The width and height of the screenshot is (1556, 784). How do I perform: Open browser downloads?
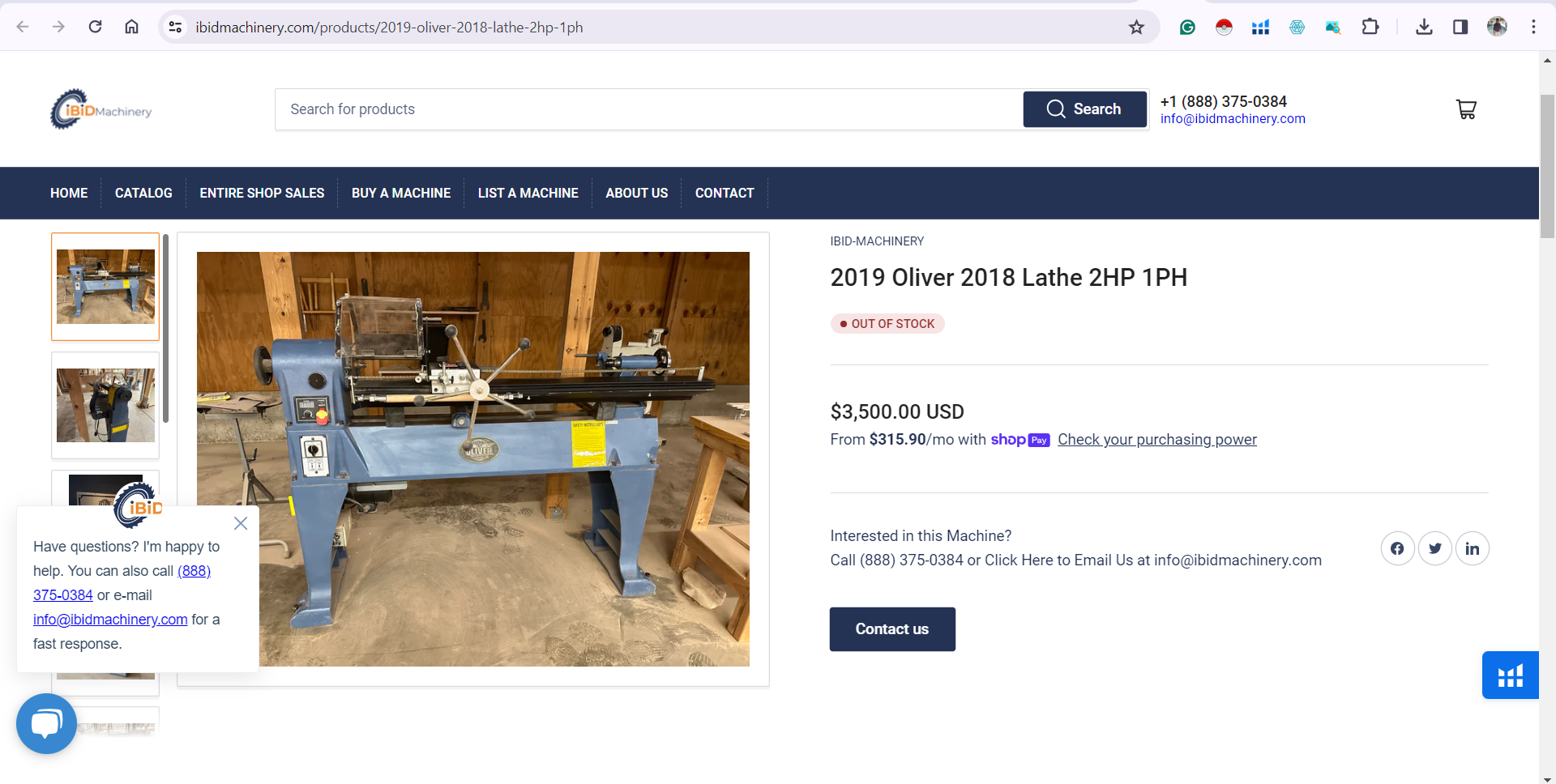[1424, 28]
